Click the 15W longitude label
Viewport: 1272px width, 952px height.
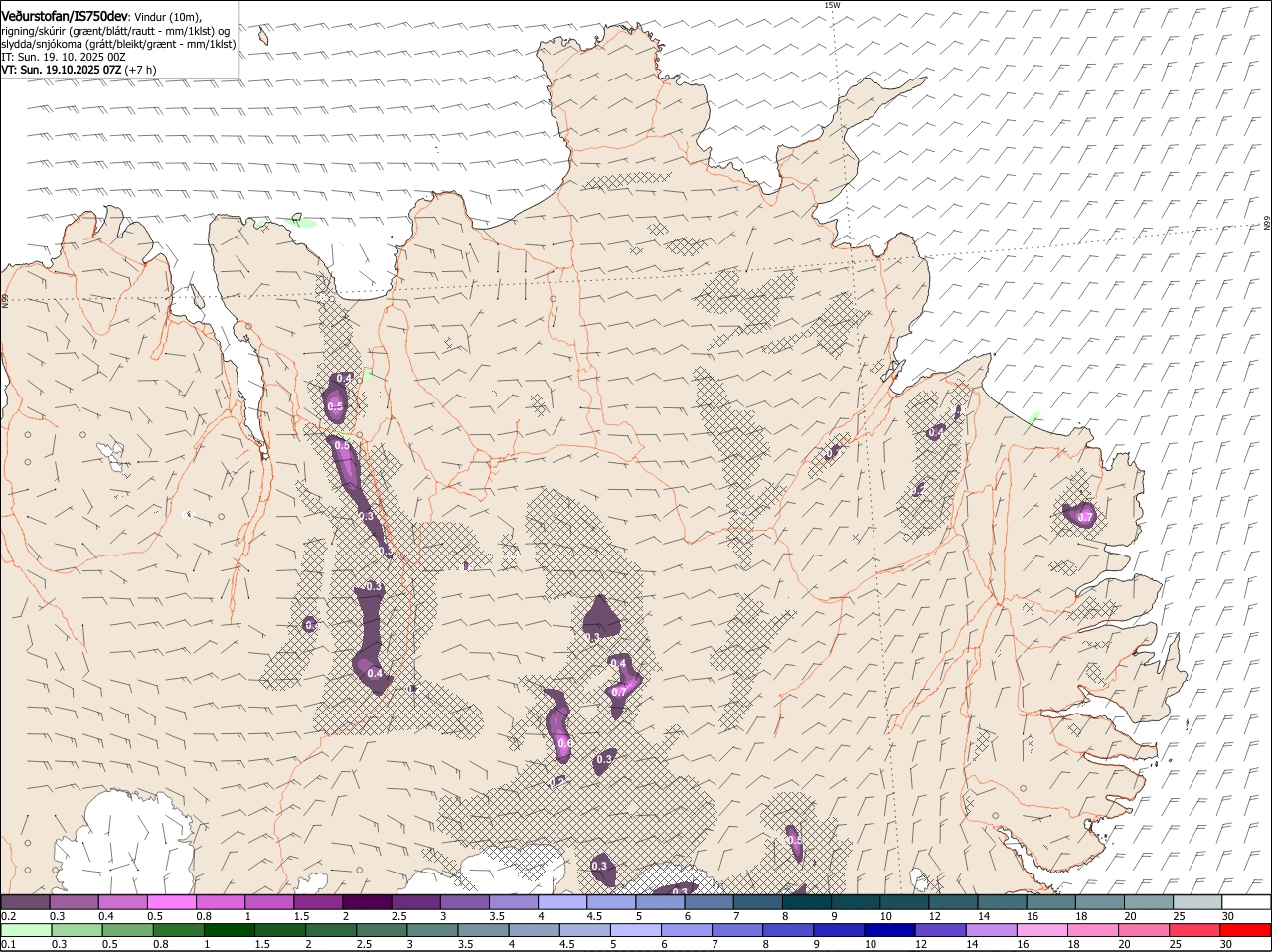832,5
